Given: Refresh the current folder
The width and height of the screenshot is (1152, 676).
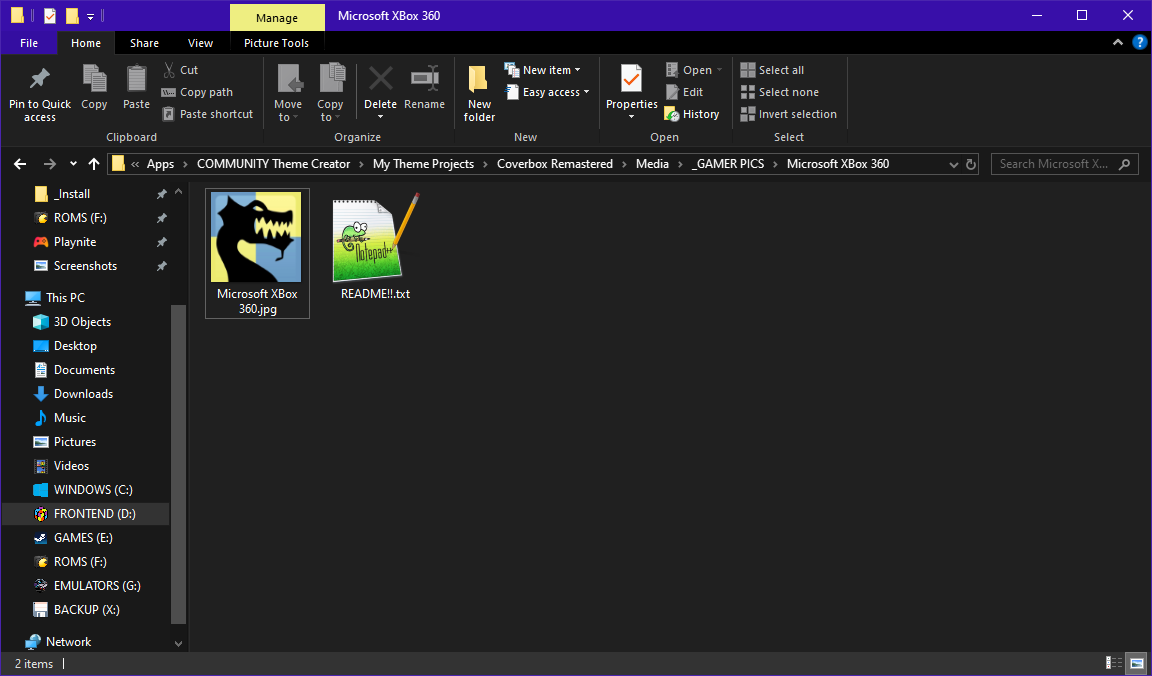Looking at the screenshot, I should click(x=971, y=165).
